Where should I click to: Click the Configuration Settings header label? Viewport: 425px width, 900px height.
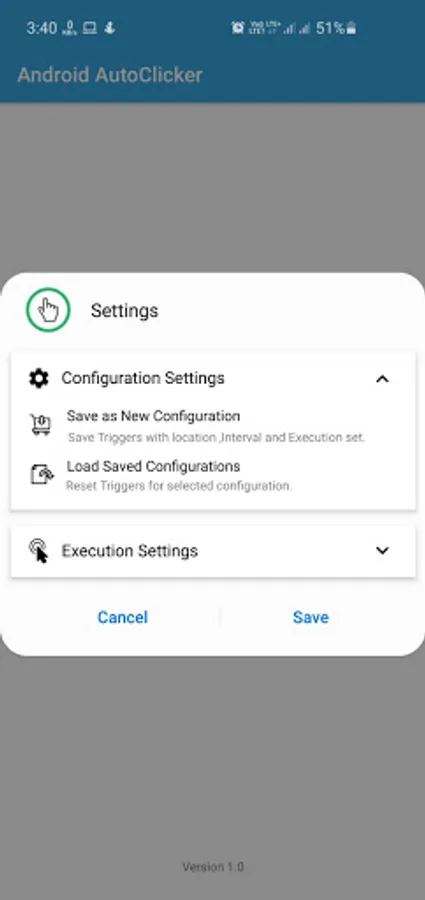(x=143, y=378)
